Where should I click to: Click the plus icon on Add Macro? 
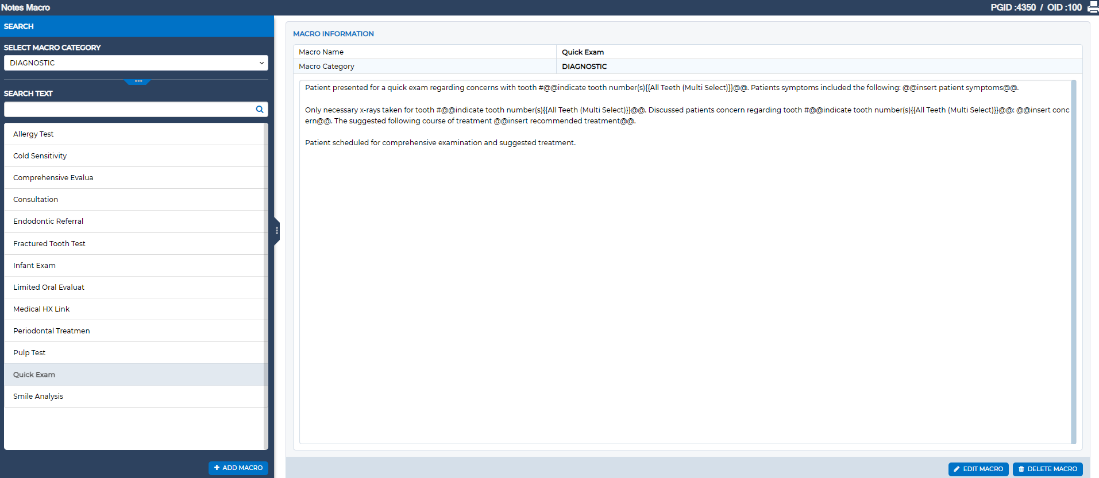[x=217, y=467]
